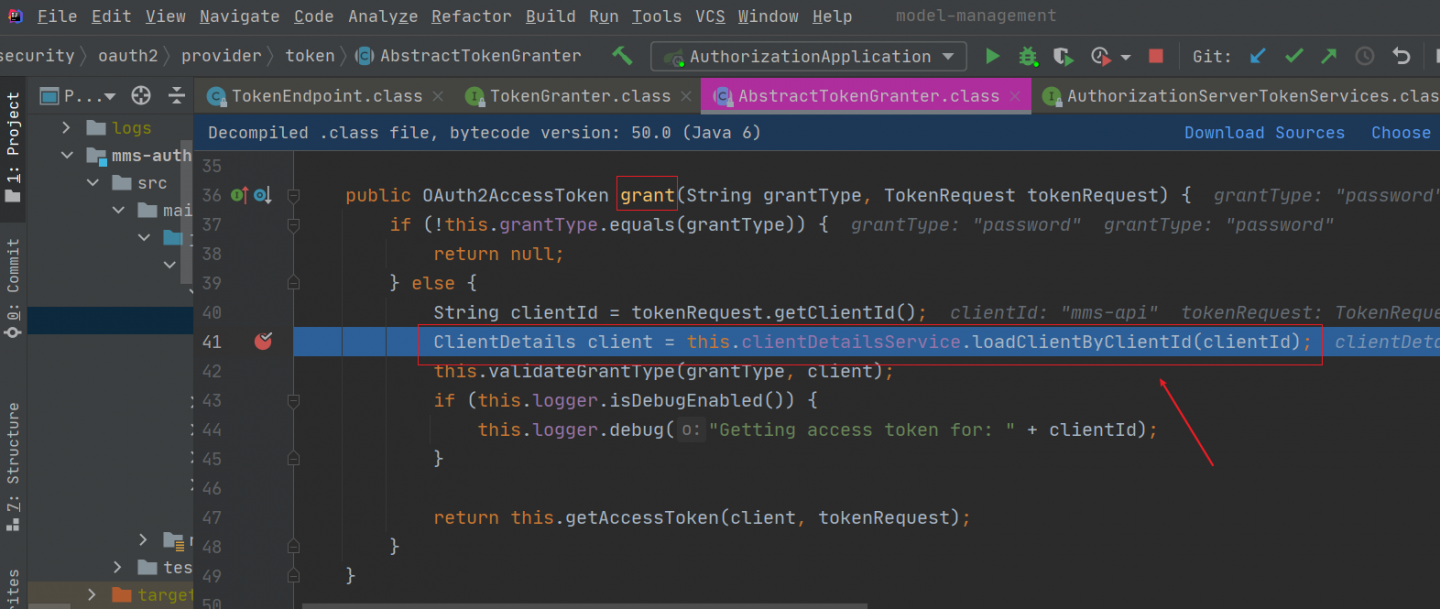The width and height of the screenshot is (1440, 609).
Task: Stop the running process red square
Action: [1156, 57]
